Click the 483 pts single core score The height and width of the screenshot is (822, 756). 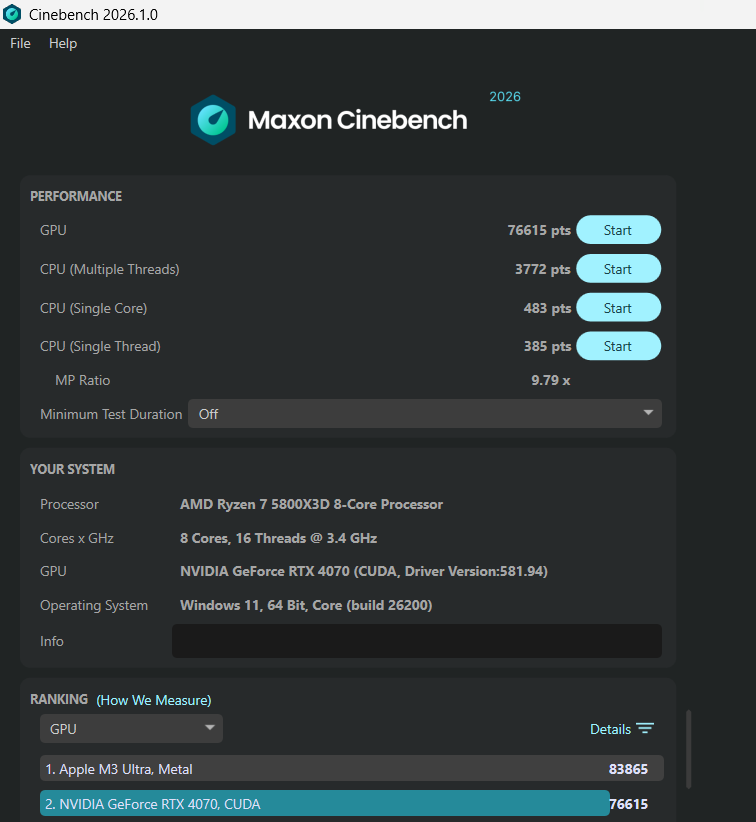click(x=547, y=308)
